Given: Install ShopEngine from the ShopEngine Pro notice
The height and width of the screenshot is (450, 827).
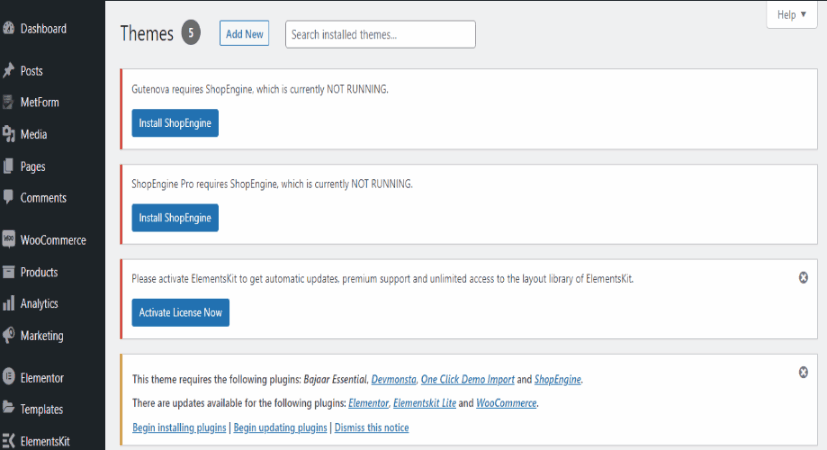Looking at the screenshot, I should (175, 218).
